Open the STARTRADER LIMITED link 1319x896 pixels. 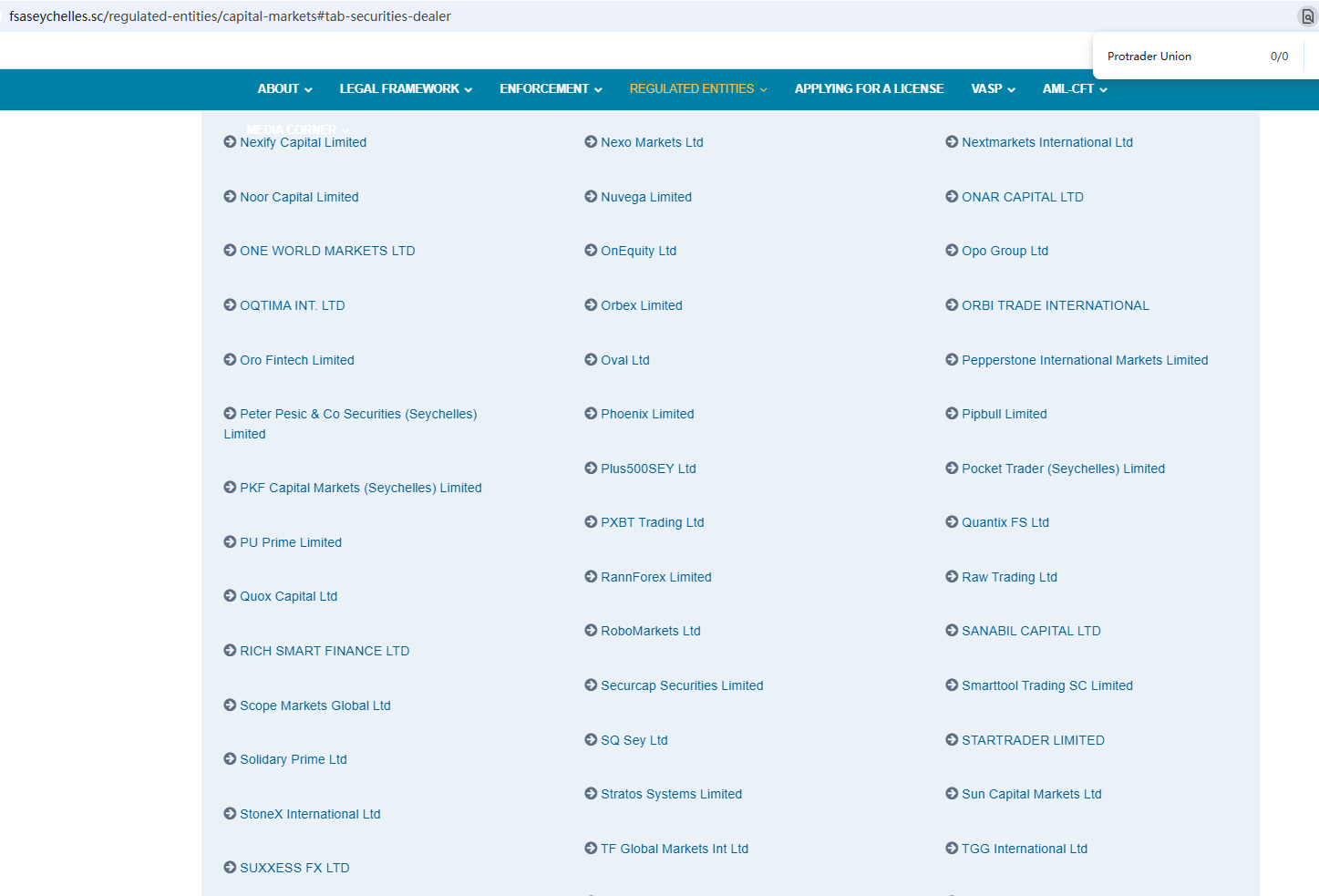tap(1033, 740)
